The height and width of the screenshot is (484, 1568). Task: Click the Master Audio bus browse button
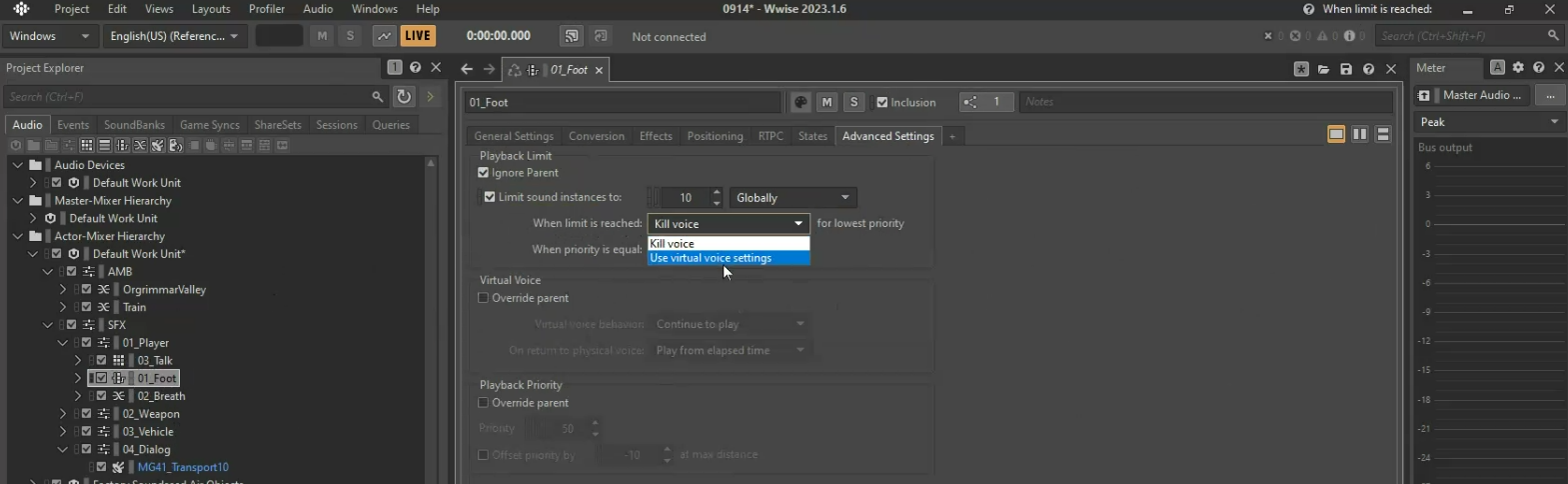(x=1550, y=95)
